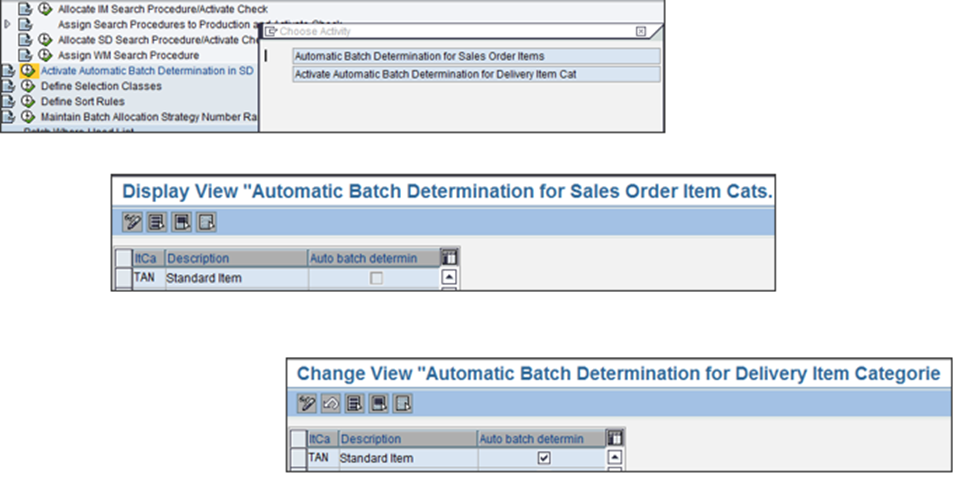Click Standard Item cell in Display View table
Viewport: 975px width, 492px height.
tap(236, 278)
